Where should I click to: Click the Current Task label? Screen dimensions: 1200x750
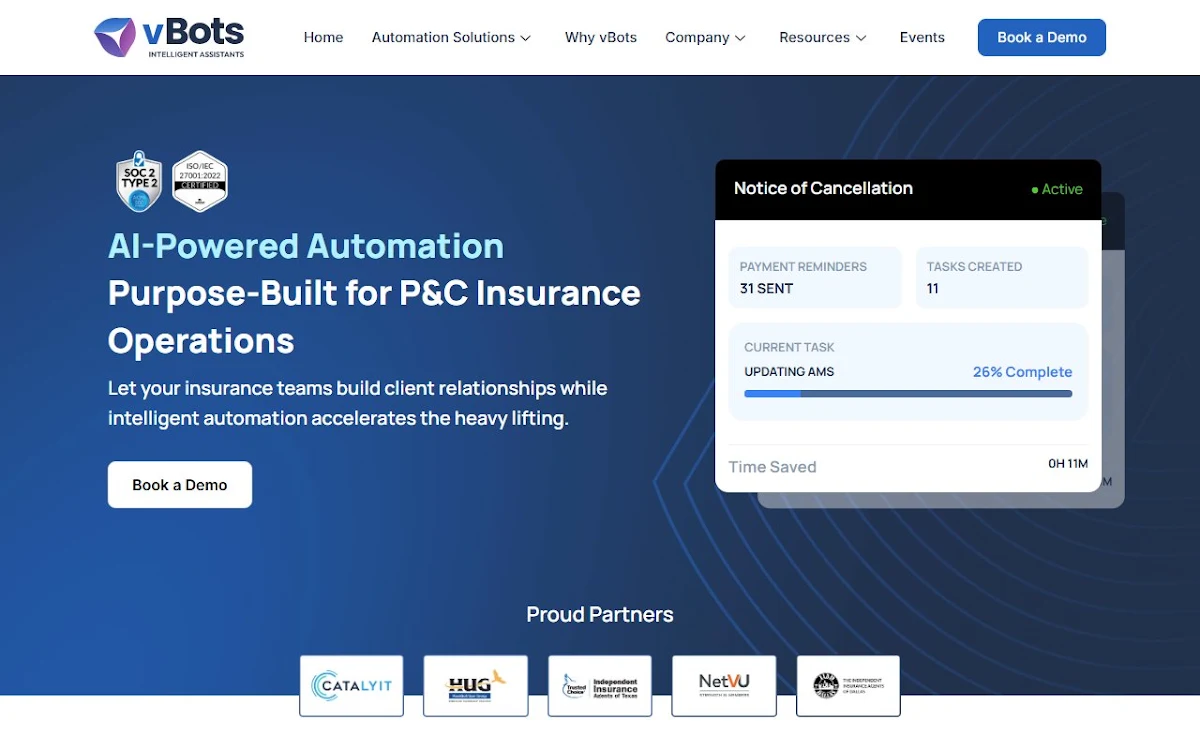789,347
